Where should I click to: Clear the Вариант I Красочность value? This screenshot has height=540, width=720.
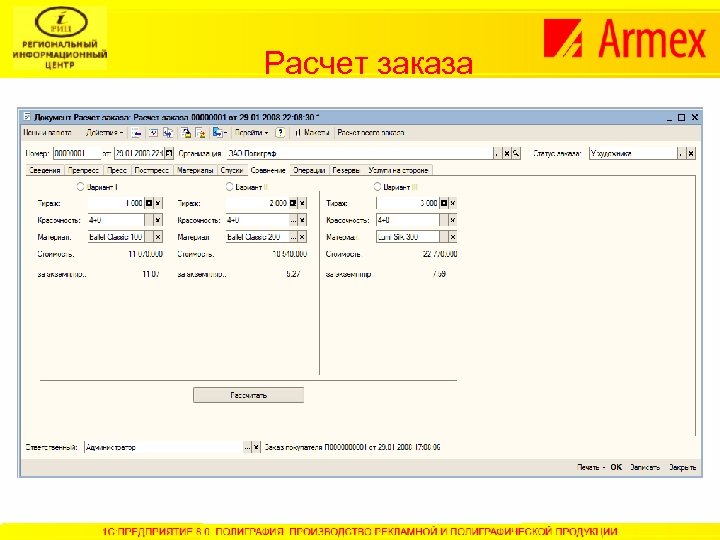tap(158, 220)
